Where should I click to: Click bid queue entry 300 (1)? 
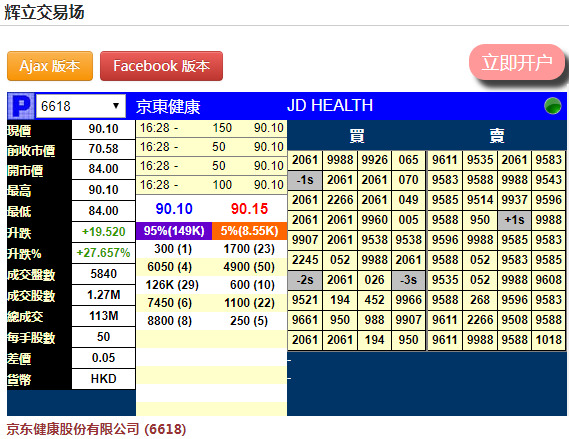click(x=173, y=249)
